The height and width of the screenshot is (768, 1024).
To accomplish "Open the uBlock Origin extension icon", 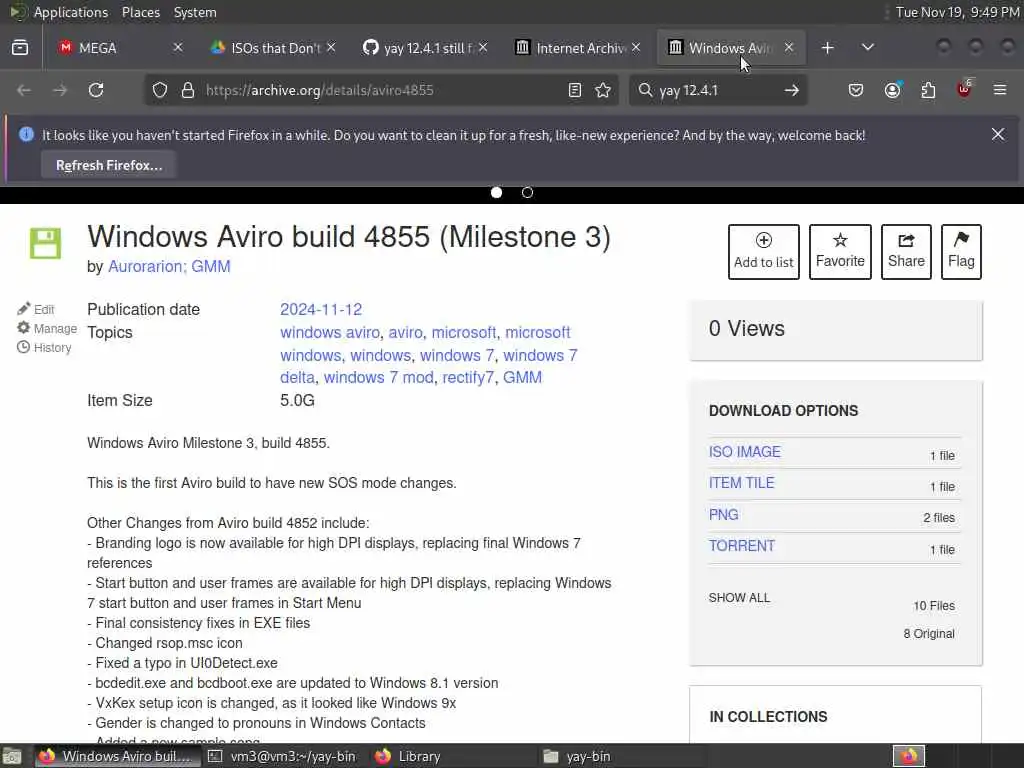I will (x=965, y=89).
